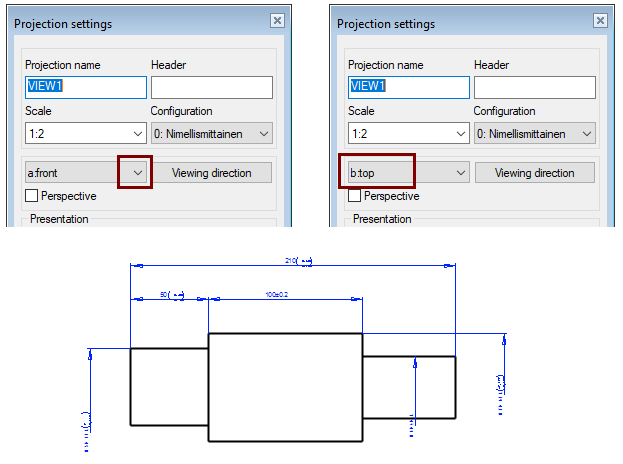
Task: Click the Header field in left dialog
Action: pos(212,87)
